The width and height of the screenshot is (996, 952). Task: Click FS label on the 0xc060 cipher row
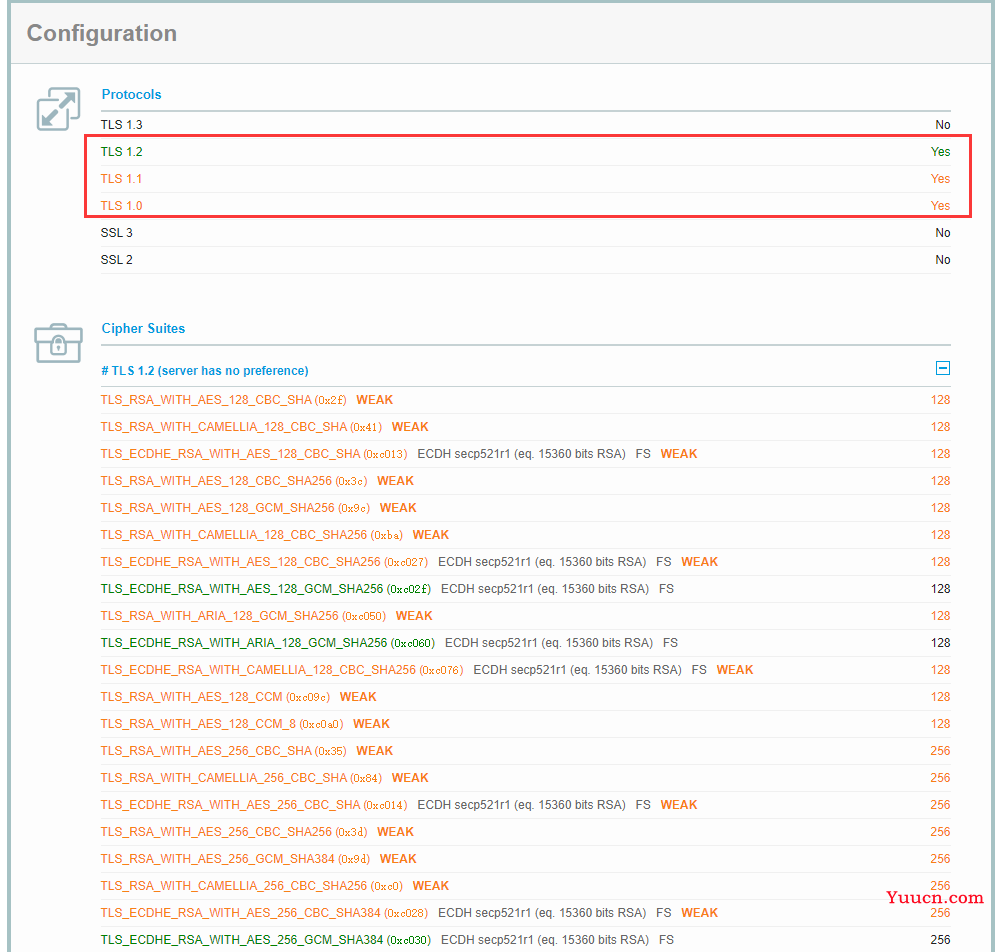coord(670,643)
